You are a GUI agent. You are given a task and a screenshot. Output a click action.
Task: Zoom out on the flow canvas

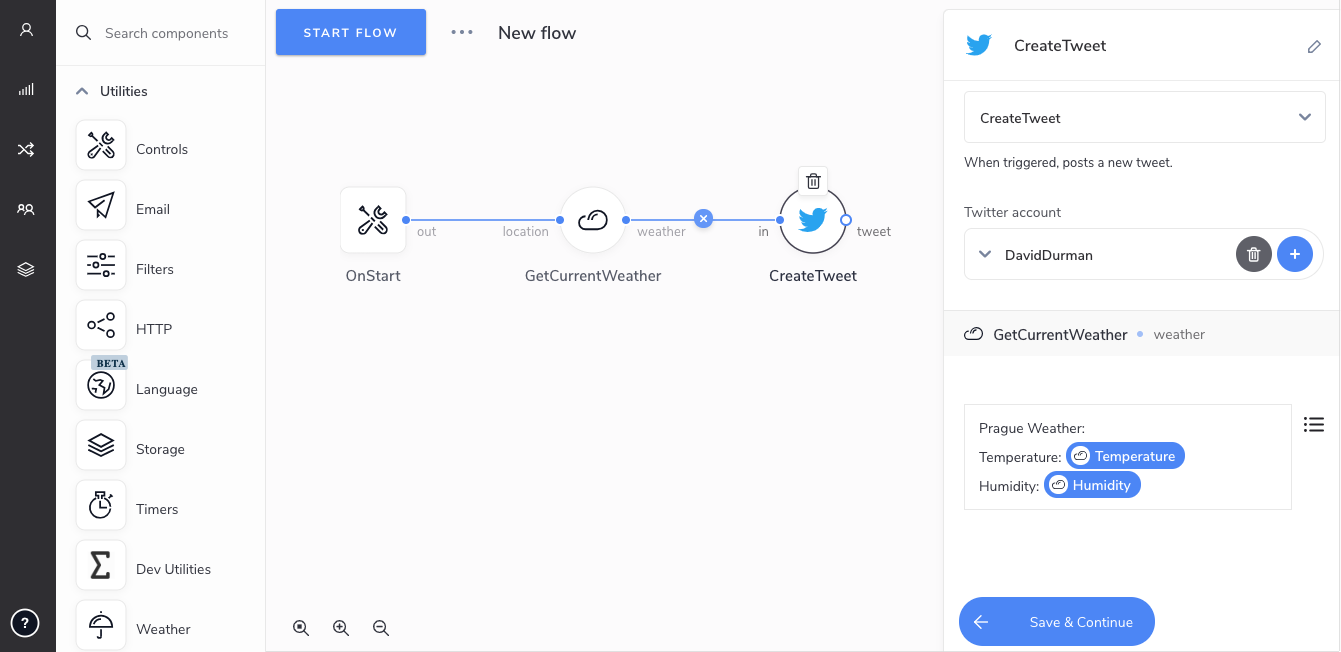pos(381,628)
